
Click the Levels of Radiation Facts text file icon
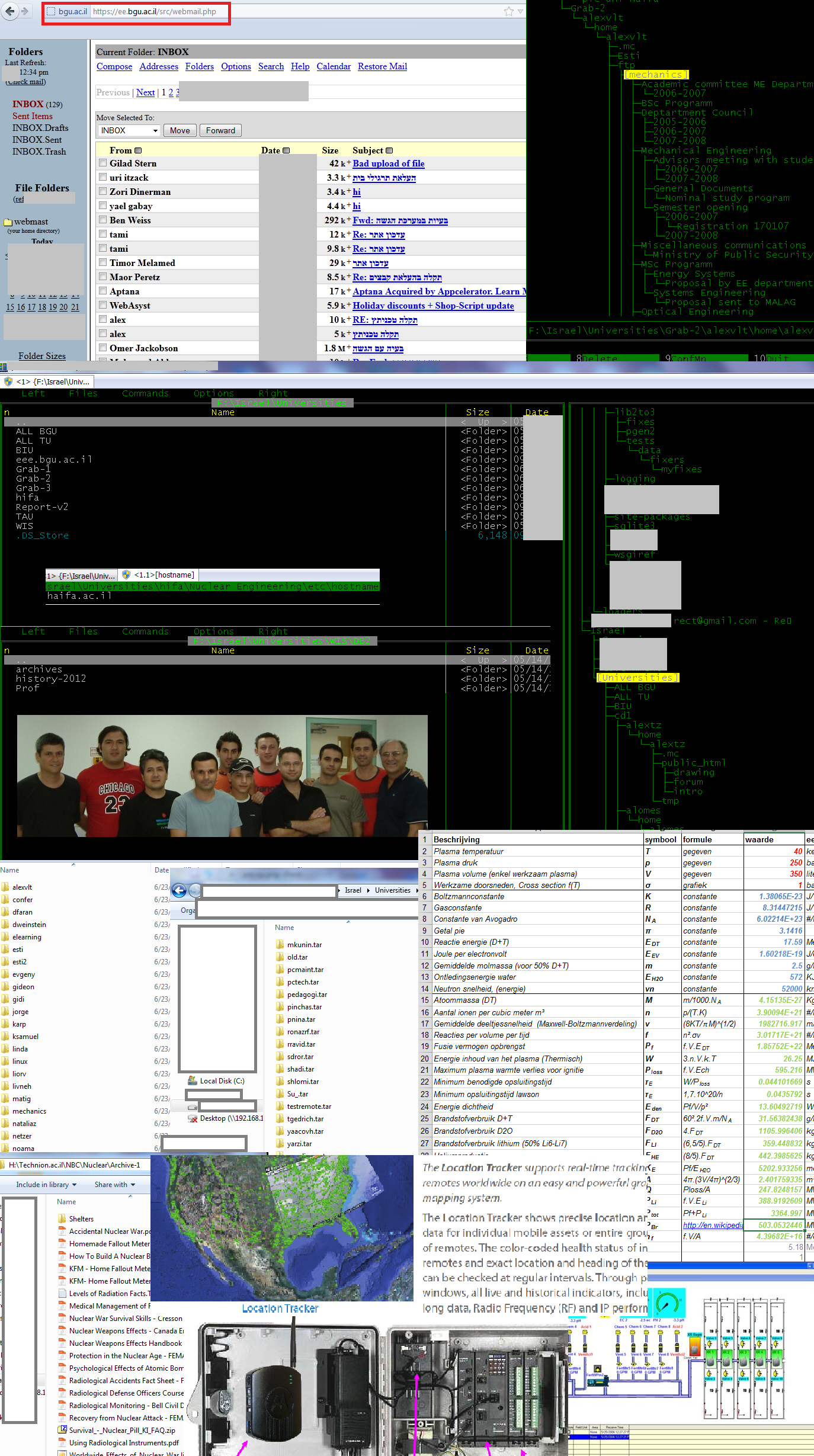[62, 1293]
